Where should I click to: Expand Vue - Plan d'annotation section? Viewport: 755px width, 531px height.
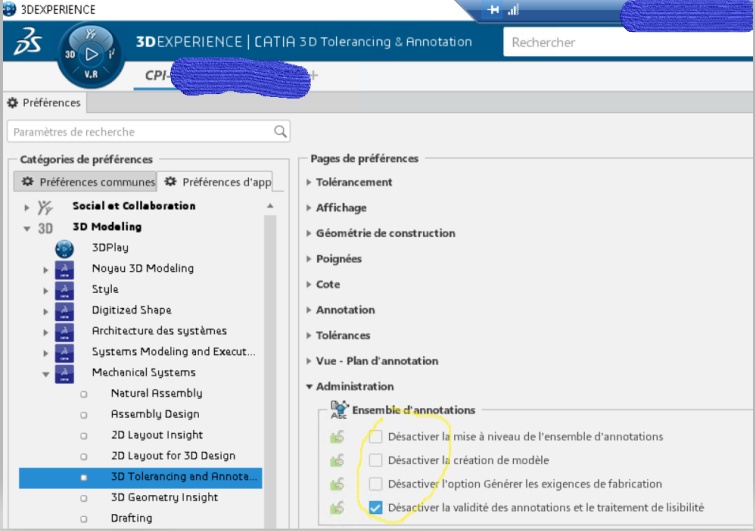pyautogui.click(x=309, y=361)
